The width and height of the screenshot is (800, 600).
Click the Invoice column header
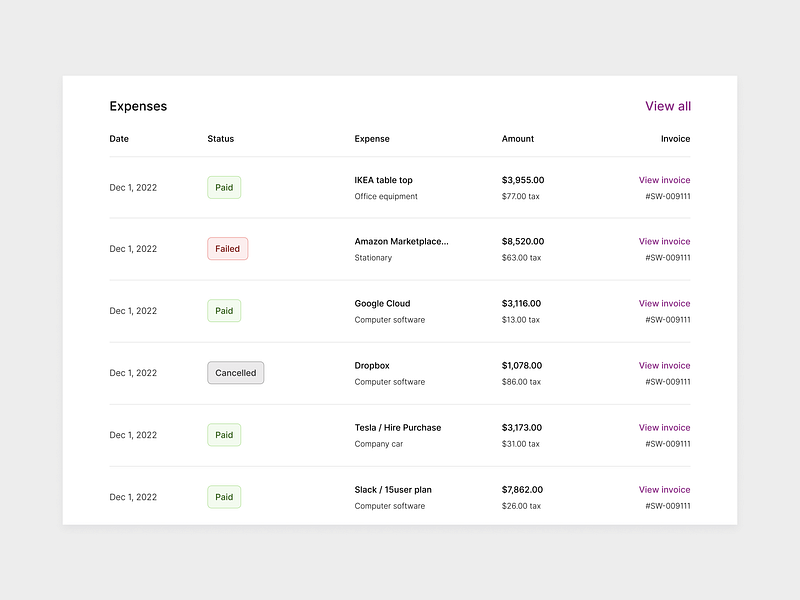click(675, 138)
